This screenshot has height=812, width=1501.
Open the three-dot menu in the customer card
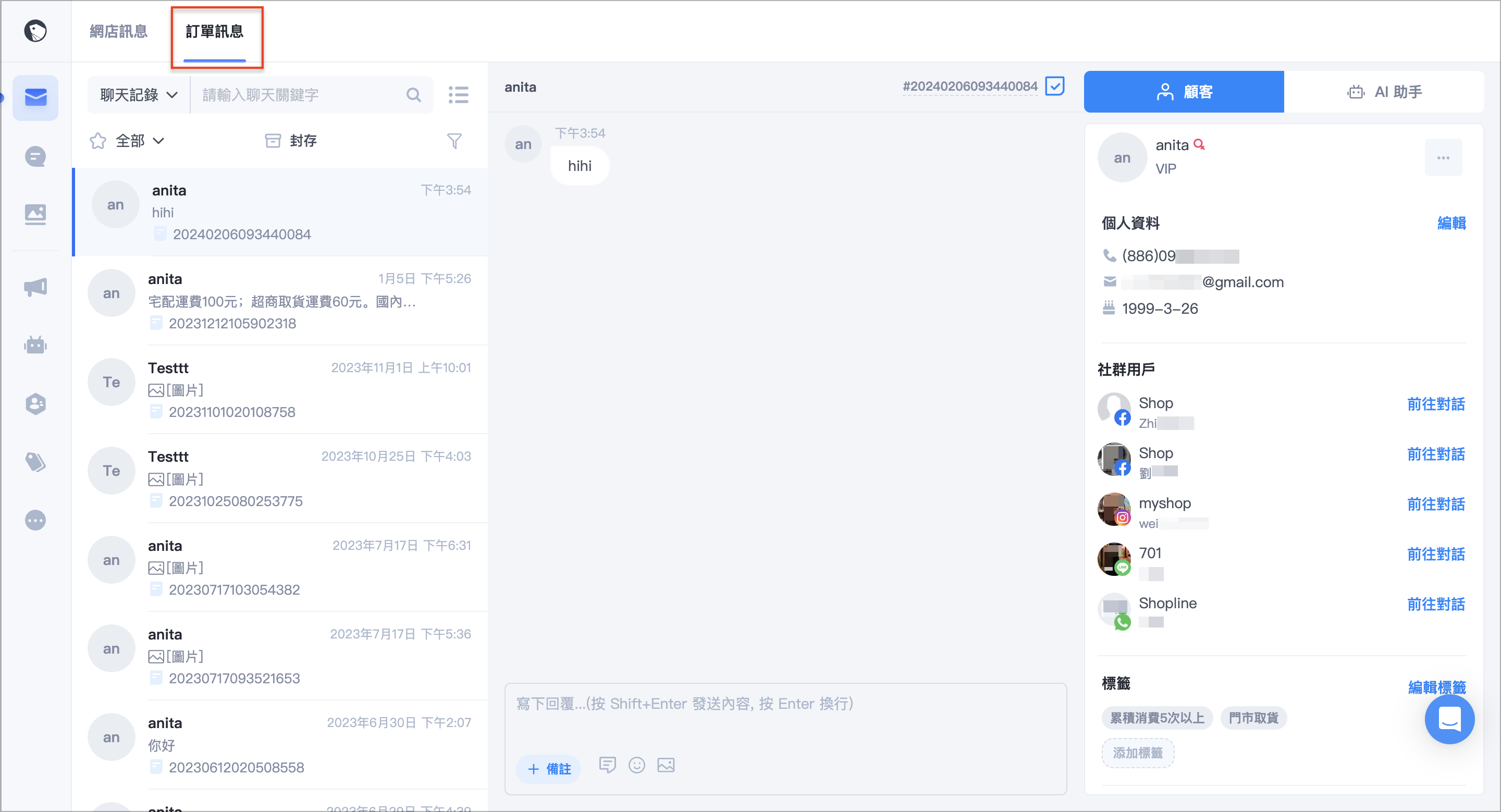pyautogui.click(x=1443, y=157)
